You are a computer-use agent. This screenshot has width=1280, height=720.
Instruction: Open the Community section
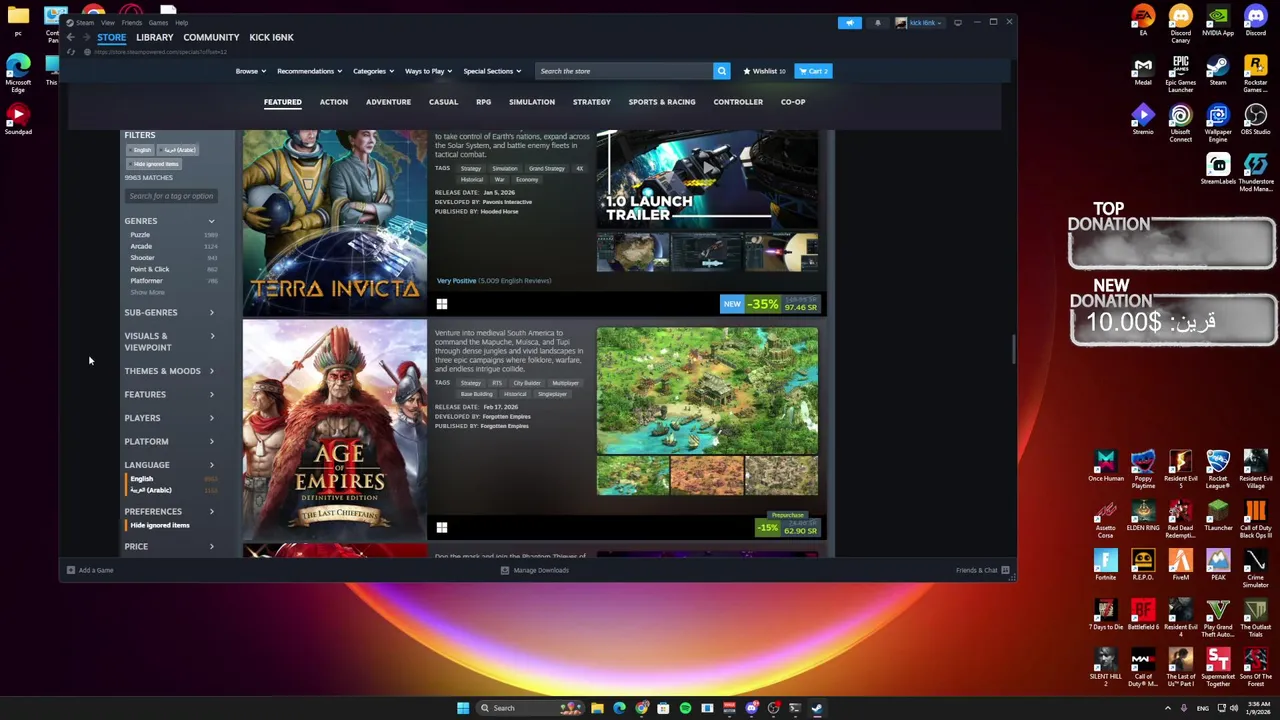[x=211, y=37]
